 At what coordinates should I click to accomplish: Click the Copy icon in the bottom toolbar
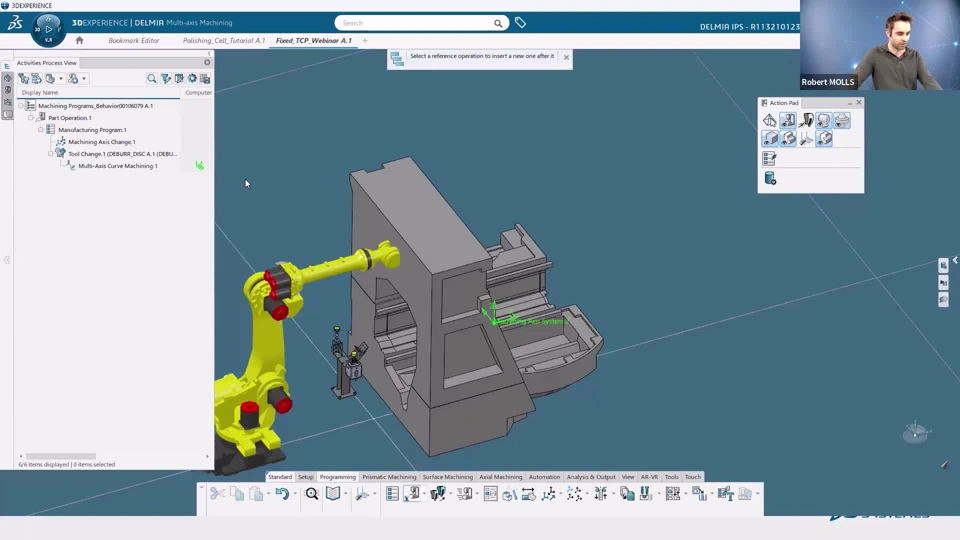(x=237, y=493)
